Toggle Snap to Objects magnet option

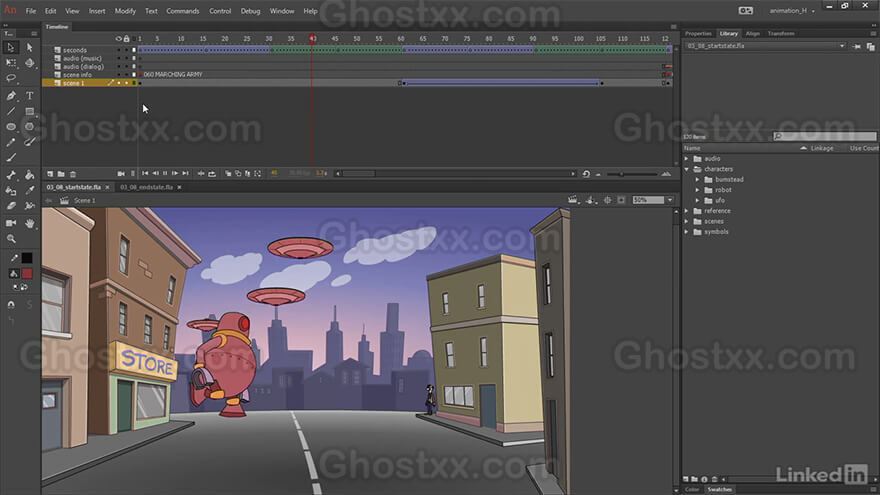tap(11, 305)
